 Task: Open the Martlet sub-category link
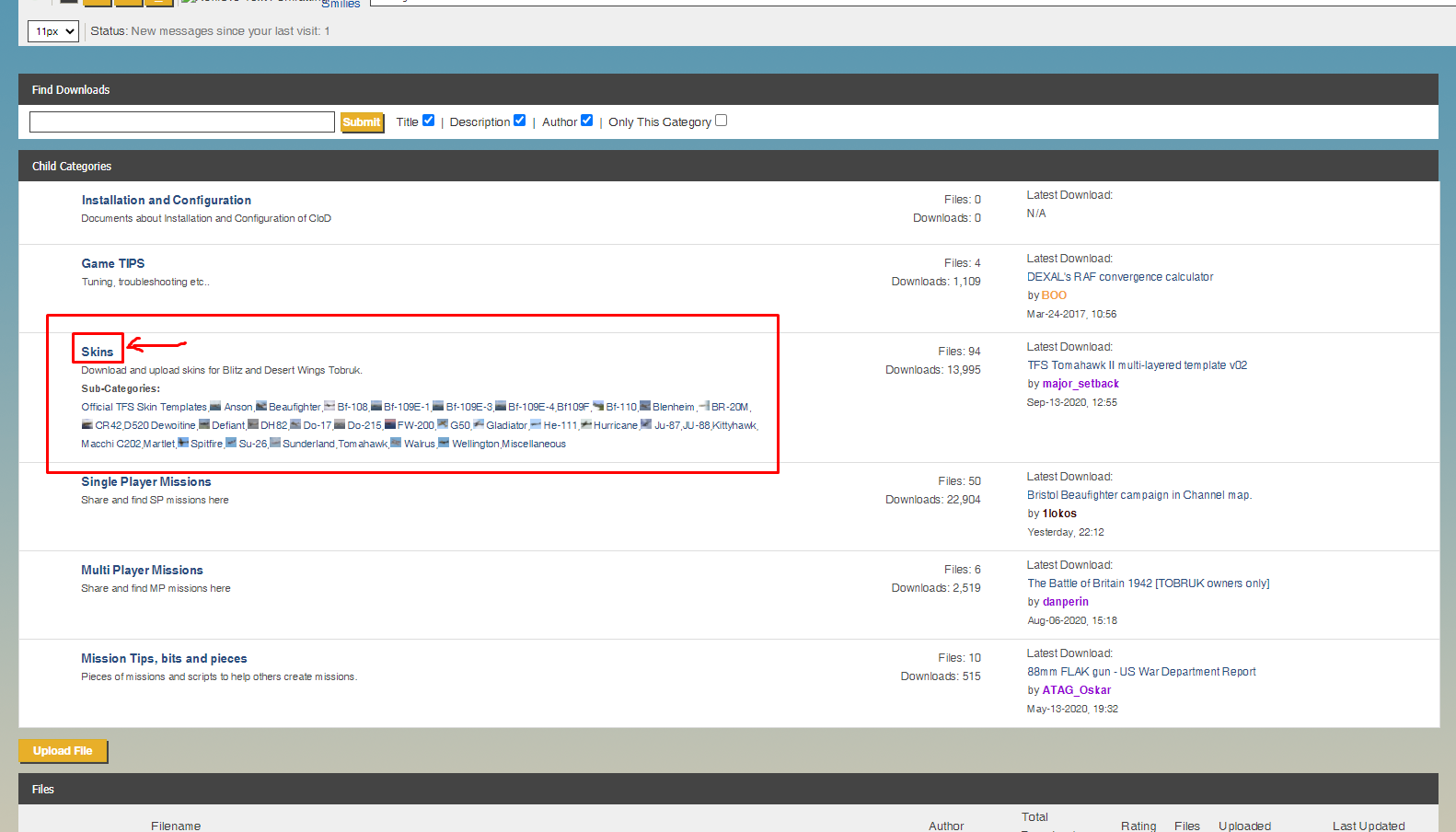click(x=159, y=444)
